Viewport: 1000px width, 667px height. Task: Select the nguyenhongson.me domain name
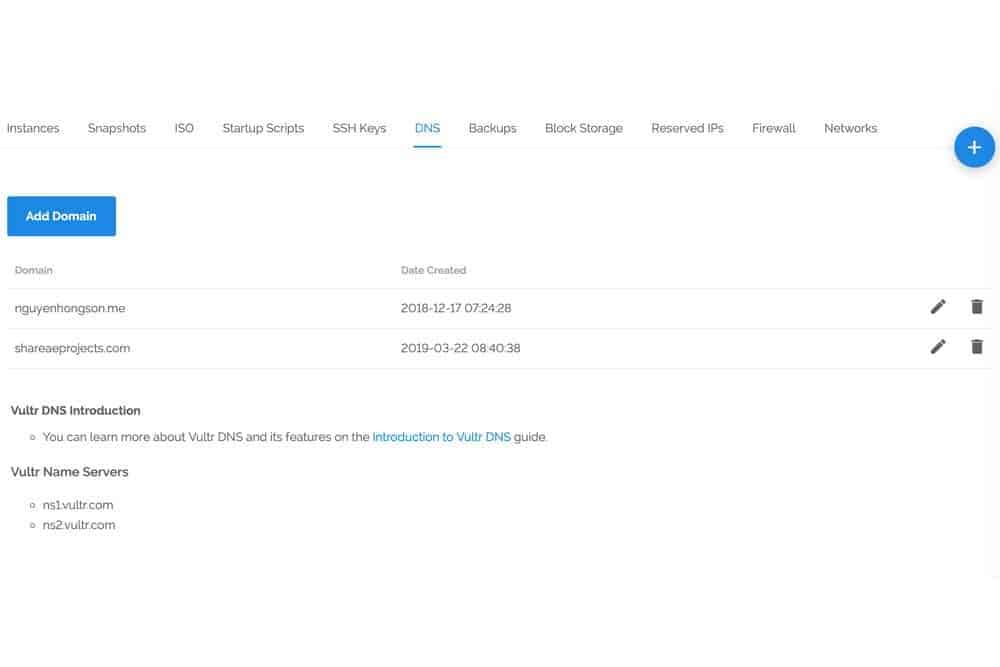tap(70, 308)
